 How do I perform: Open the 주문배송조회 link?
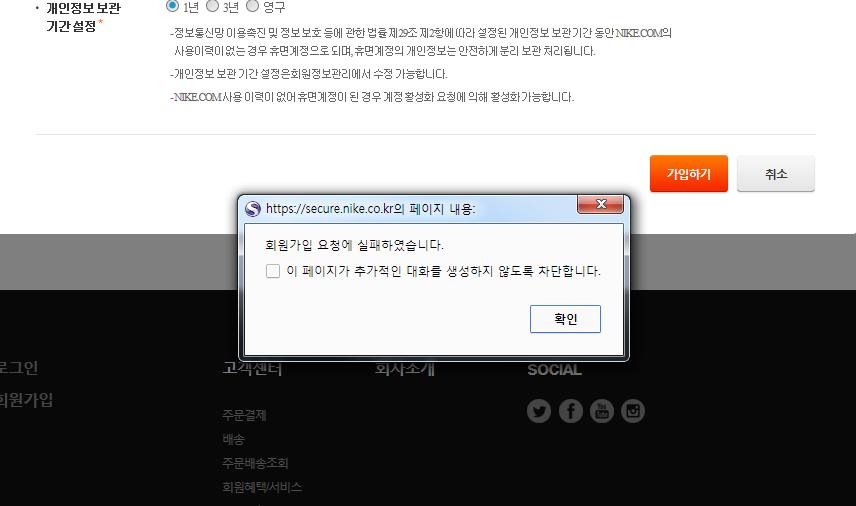coord(255,463)
